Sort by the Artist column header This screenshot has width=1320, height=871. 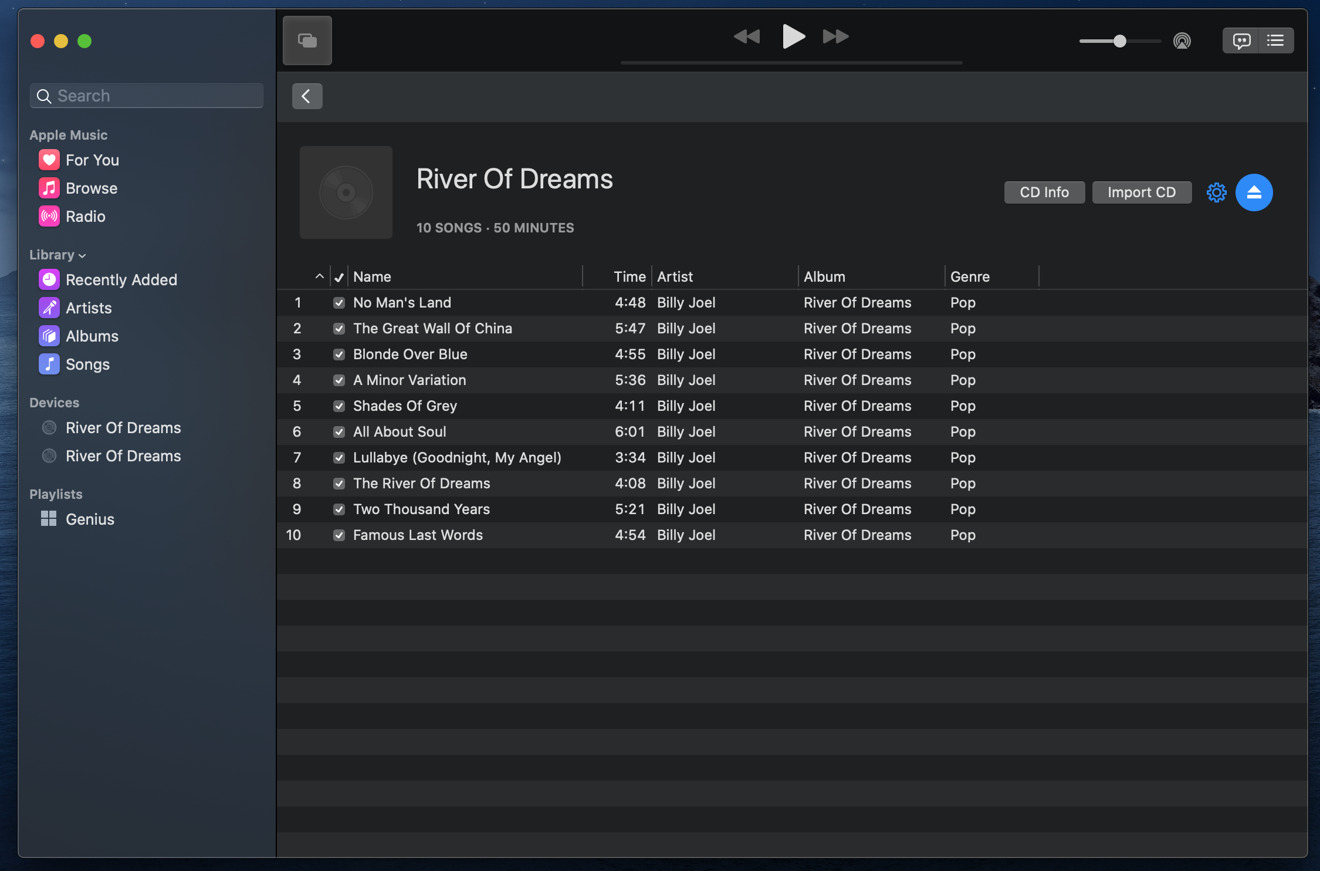pyautogui.click(x=675, y=277)
